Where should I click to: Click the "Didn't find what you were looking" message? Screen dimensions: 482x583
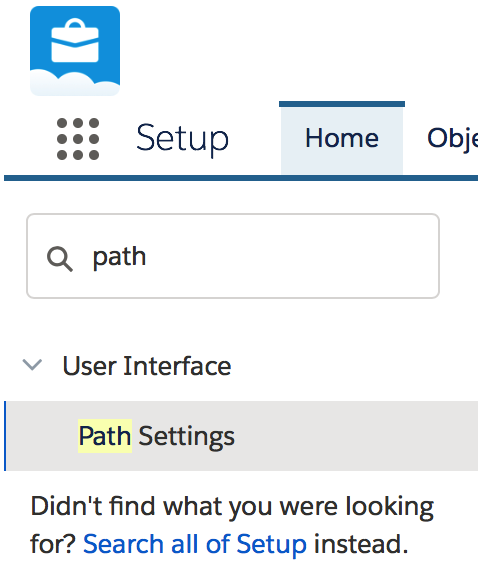(232, 506)
